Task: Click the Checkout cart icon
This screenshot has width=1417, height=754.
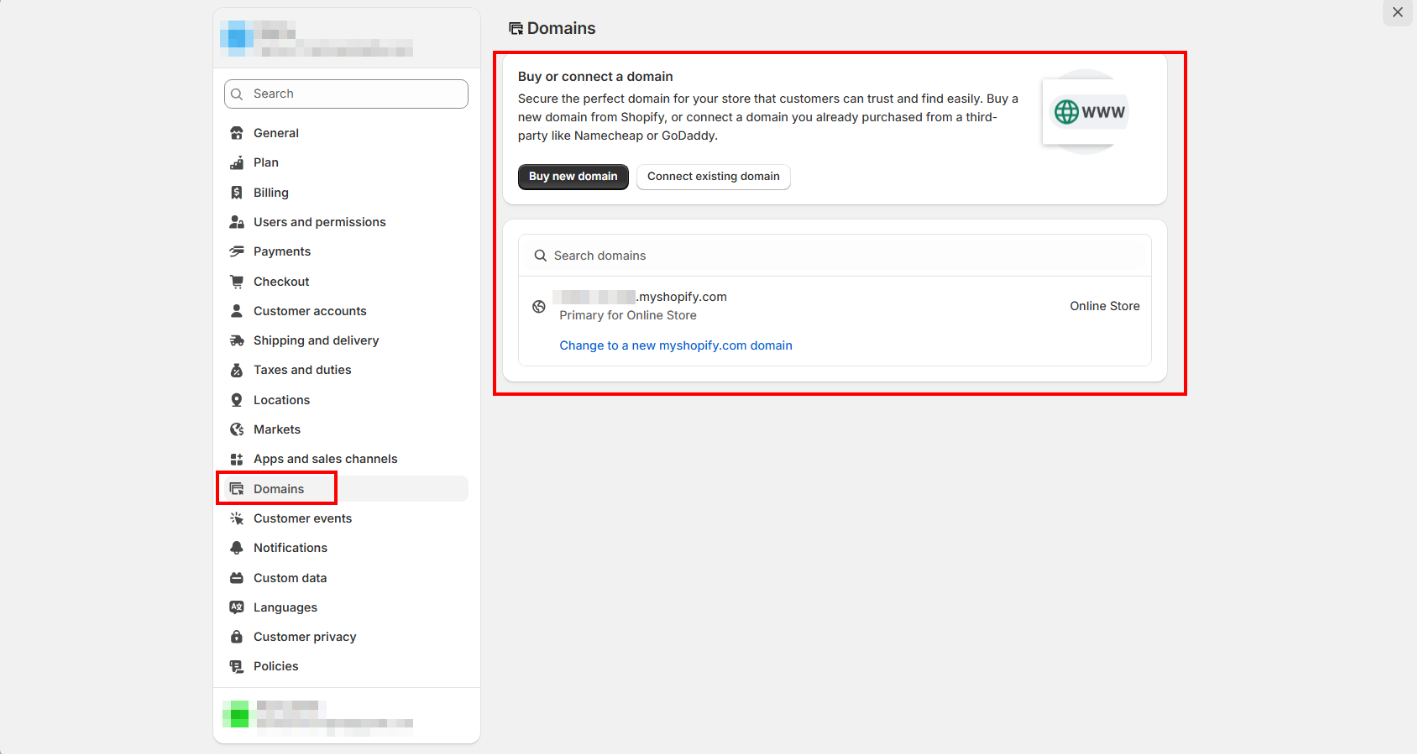Action: point(237,282)
